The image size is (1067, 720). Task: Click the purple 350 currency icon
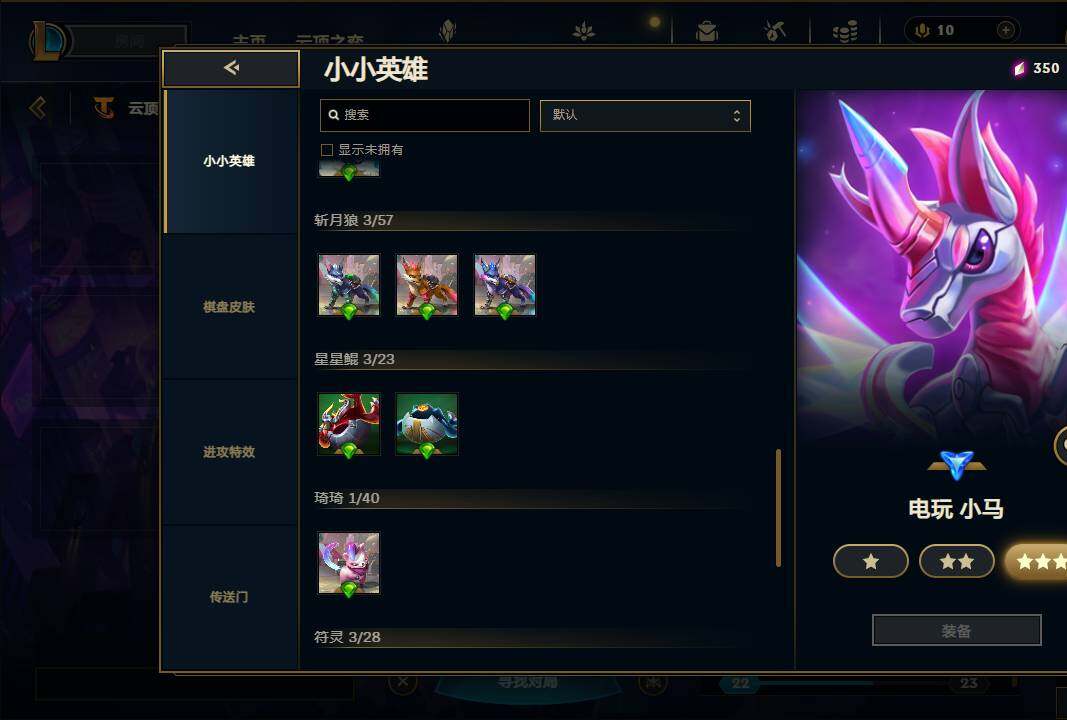(x=1019, y=68)
